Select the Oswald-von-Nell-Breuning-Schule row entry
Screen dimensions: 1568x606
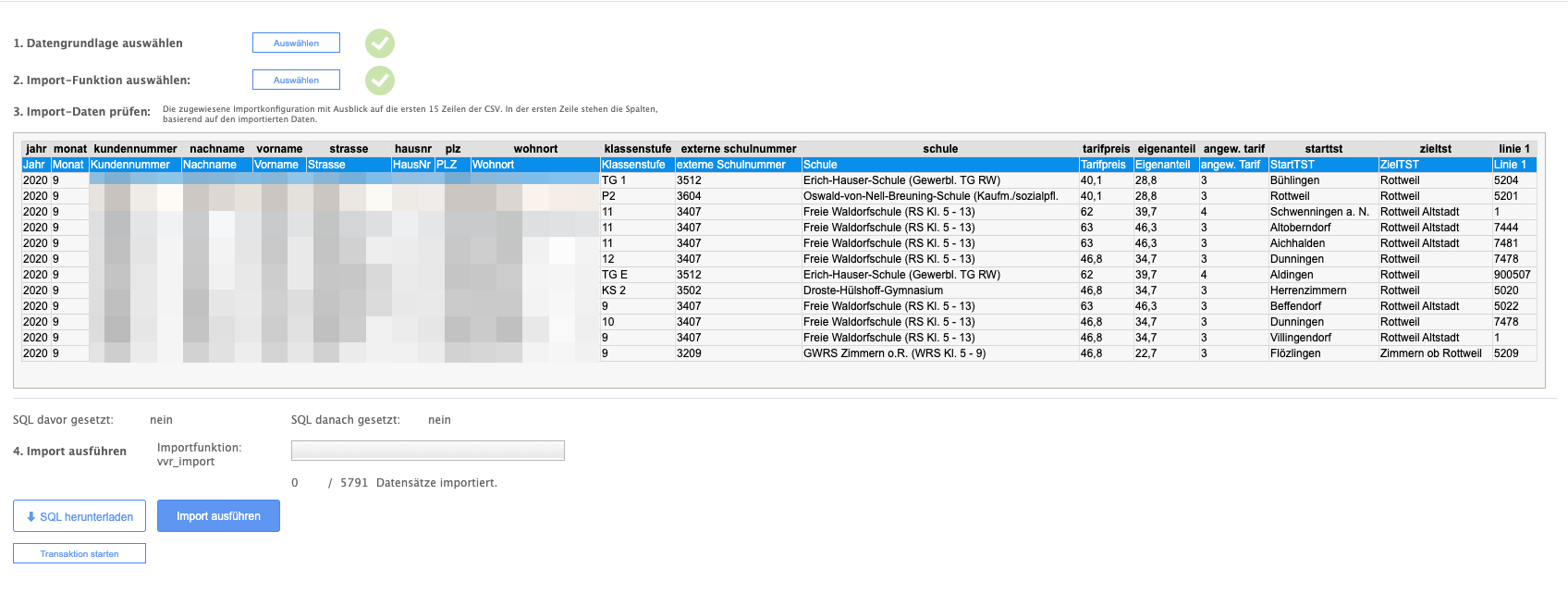pos(930,196)
